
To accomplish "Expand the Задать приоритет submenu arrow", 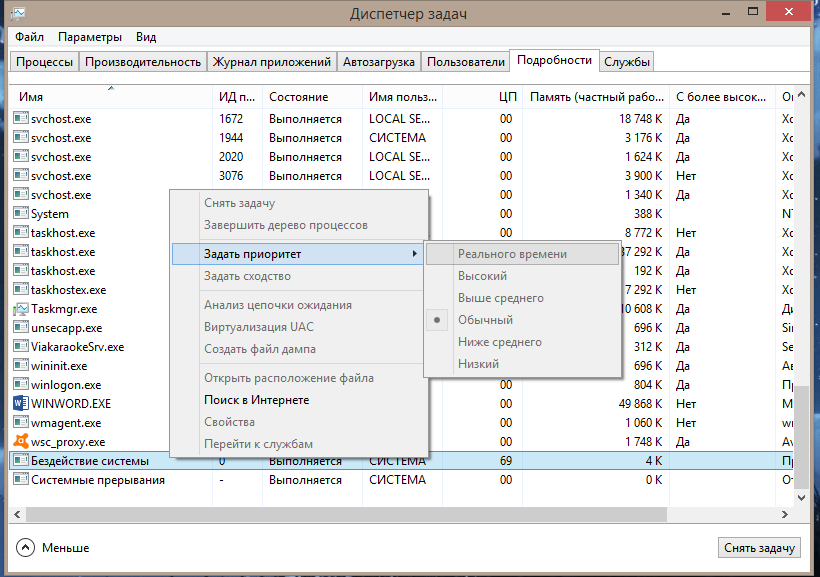I will 415,254.
